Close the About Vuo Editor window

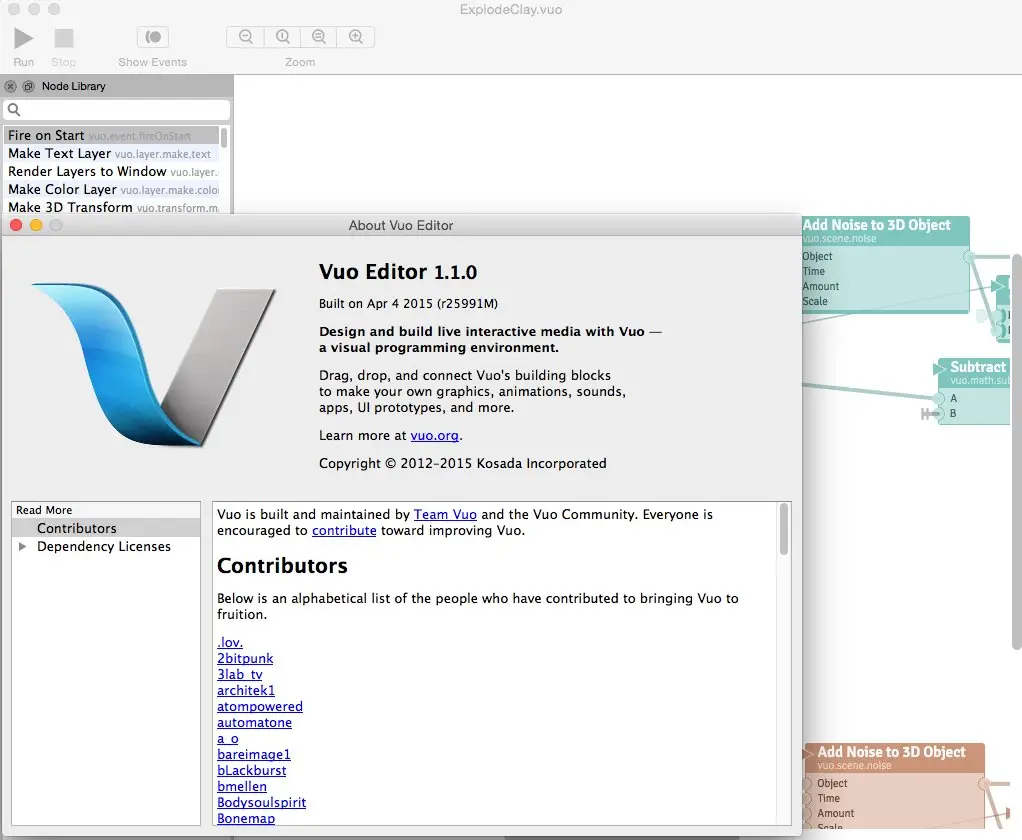[x=16, y=225]
